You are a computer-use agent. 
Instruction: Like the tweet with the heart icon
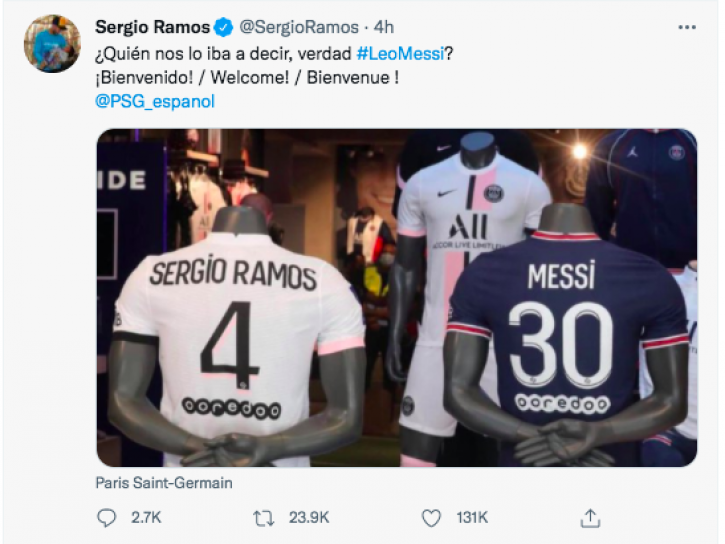point(431,517)
